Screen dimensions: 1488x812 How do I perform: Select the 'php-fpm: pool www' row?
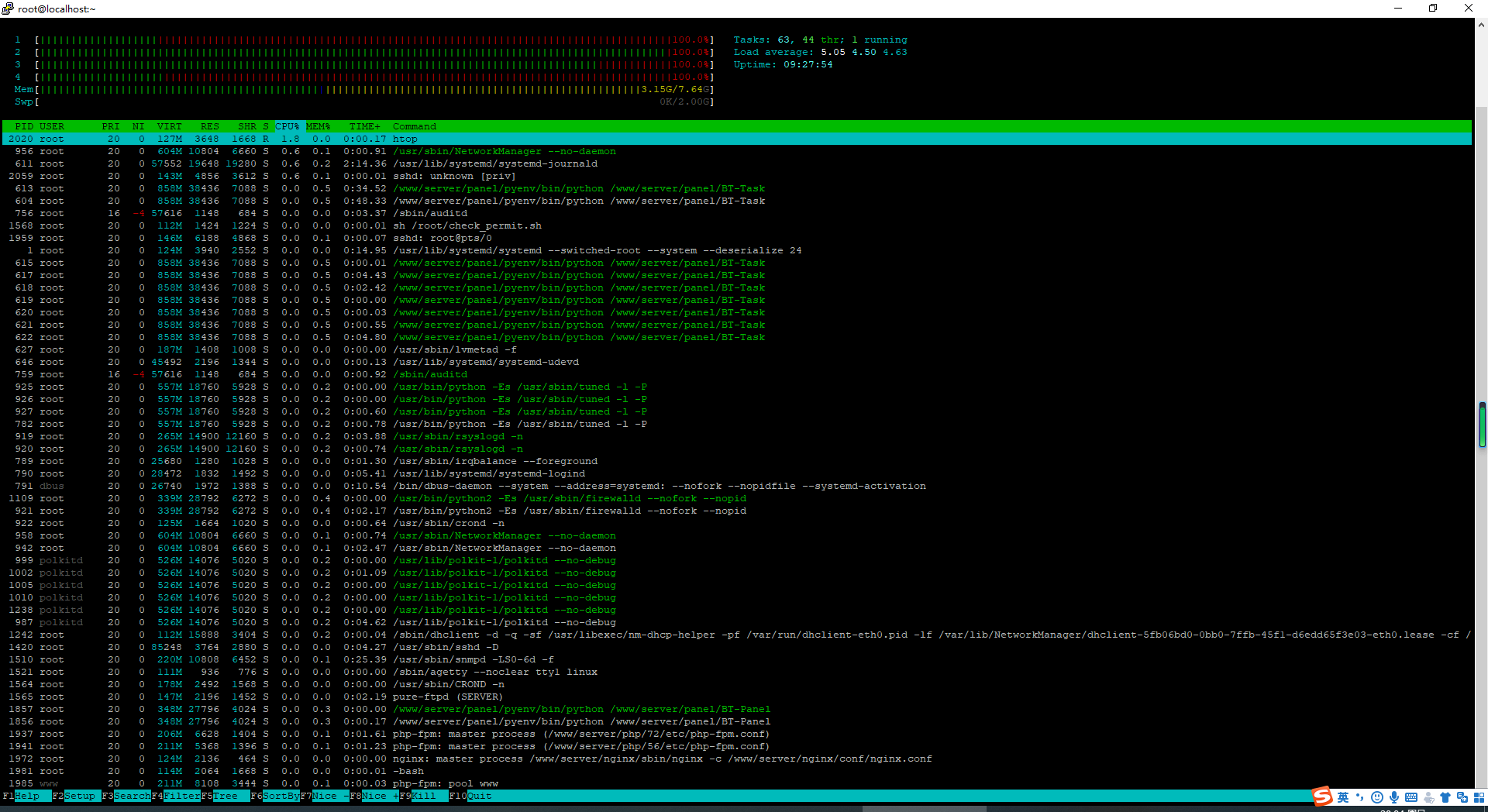(x=737, y=783)
